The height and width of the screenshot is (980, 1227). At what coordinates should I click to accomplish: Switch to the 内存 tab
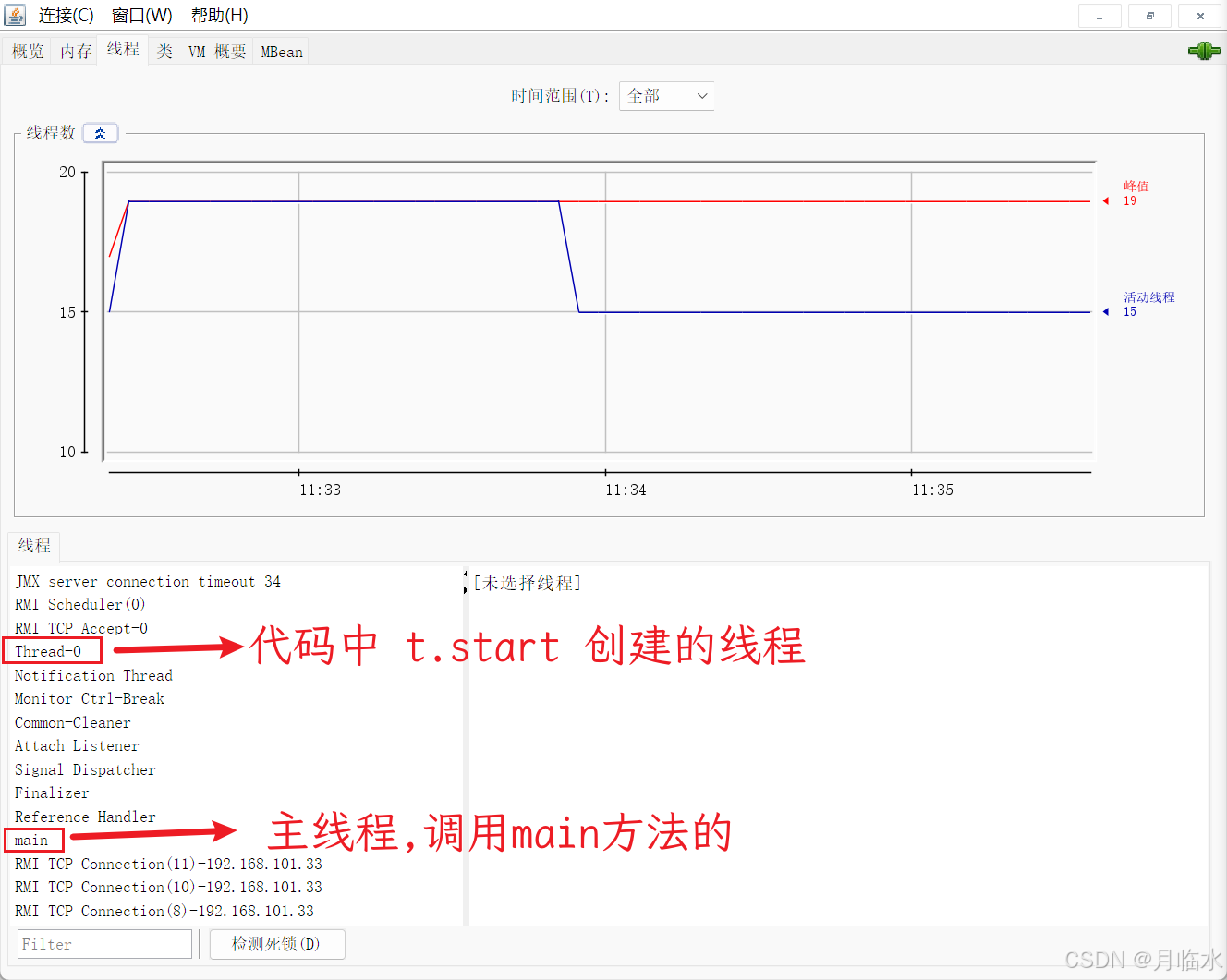(x=76, y=52)
